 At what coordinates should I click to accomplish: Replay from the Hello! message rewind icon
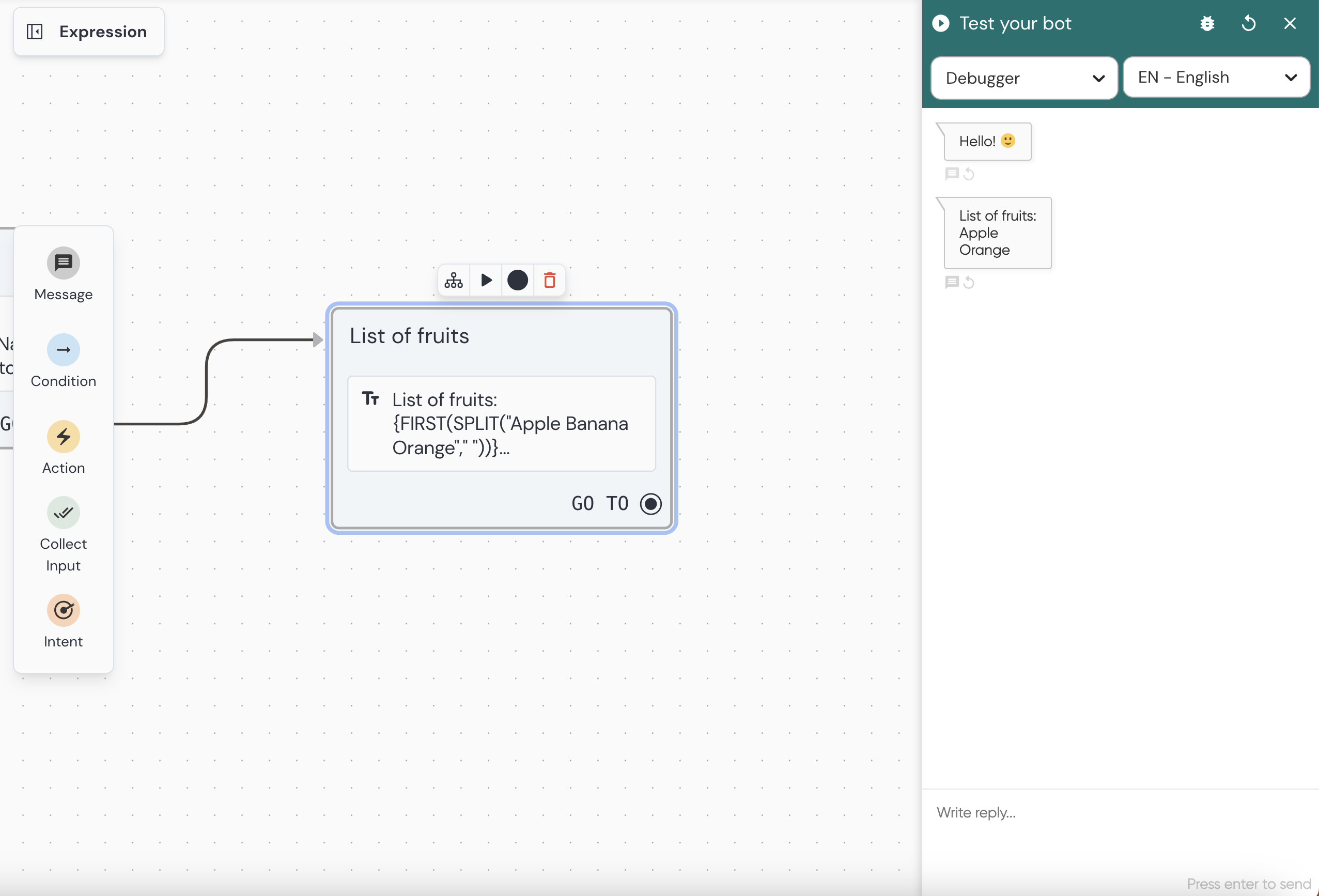pos(969,174)
